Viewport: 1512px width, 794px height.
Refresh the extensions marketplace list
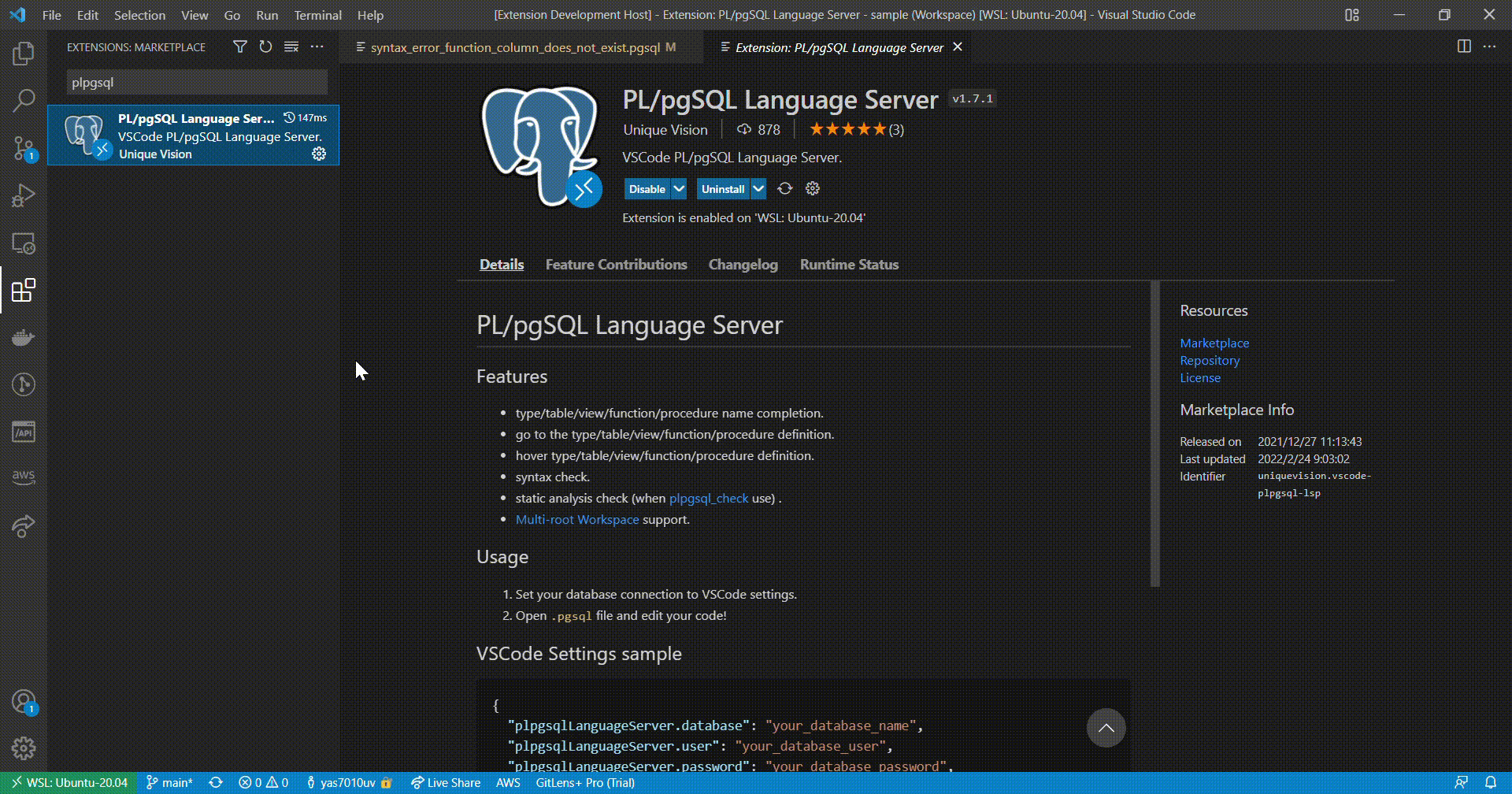[x=265, y=46]
